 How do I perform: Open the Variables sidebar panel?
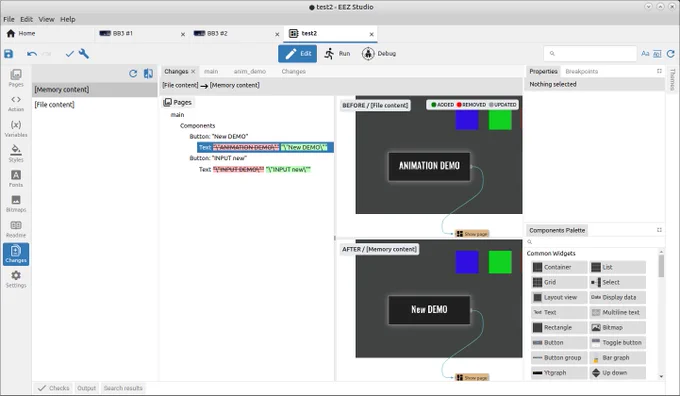click(16, 128)
